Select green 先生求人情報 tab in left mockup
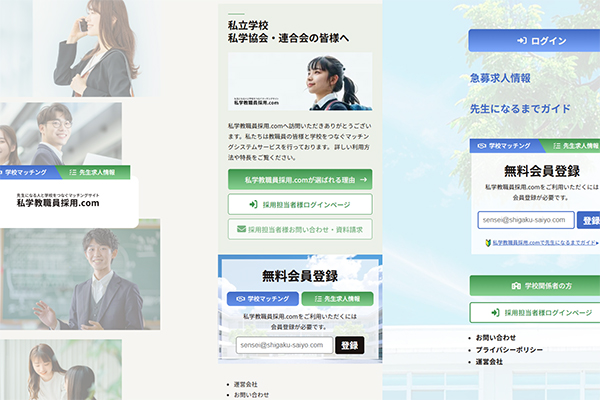The width and height of the screenshot is (600, 400). pyautogui.click(x=94, y=172)
